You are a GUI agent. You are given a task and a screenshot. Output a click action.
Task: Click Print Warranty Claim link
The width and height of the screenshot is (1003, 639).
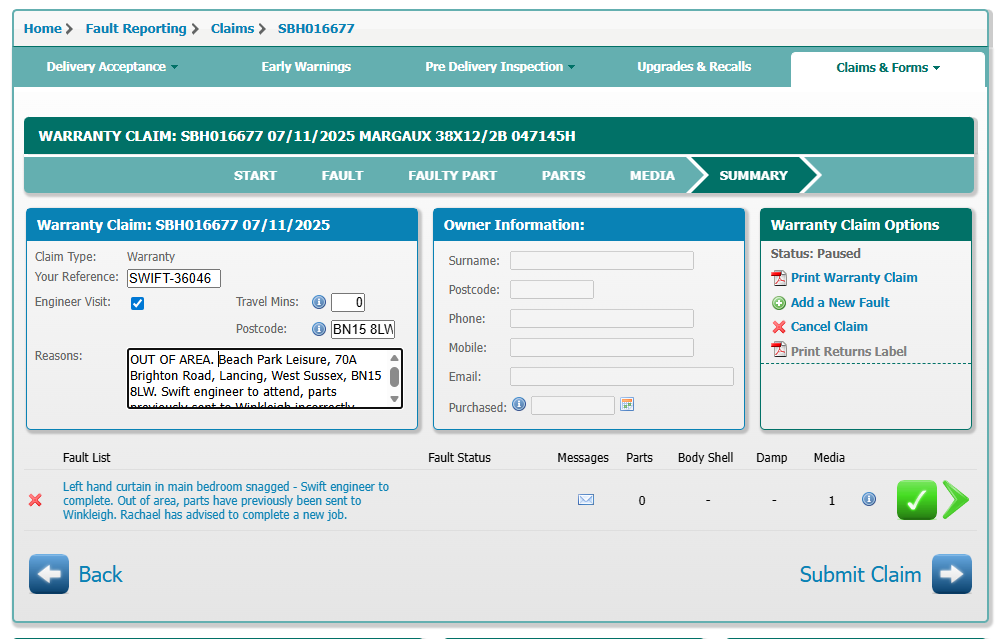(x=853, y=278)
